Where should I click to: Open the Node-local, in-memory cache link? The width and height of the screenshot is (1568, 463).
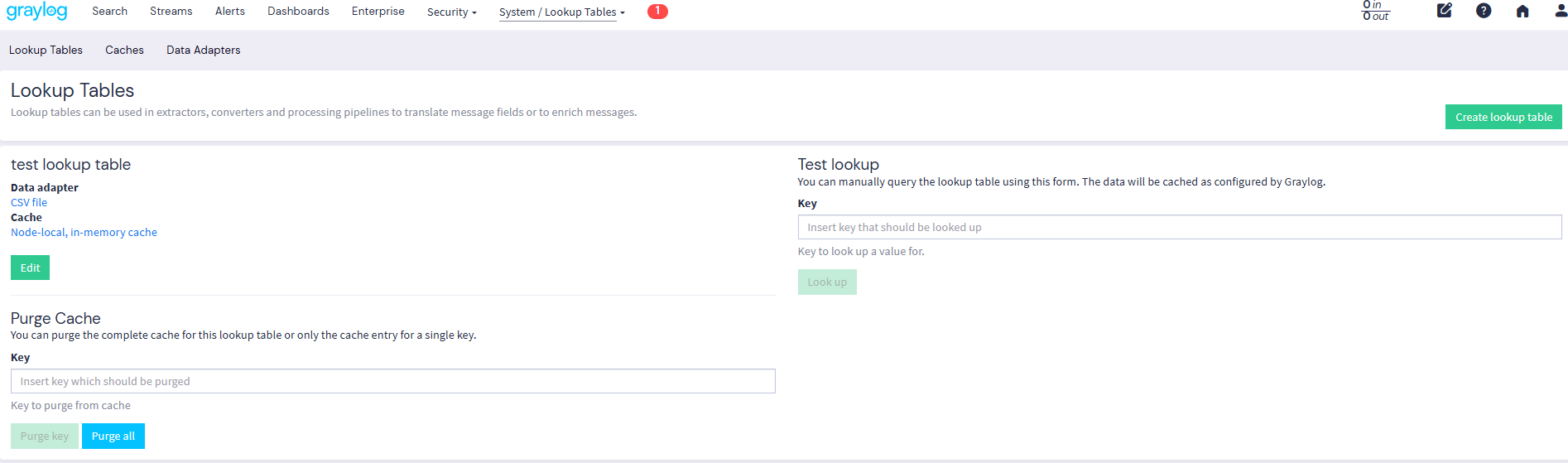pyautogui.click(x=84, y=233)
